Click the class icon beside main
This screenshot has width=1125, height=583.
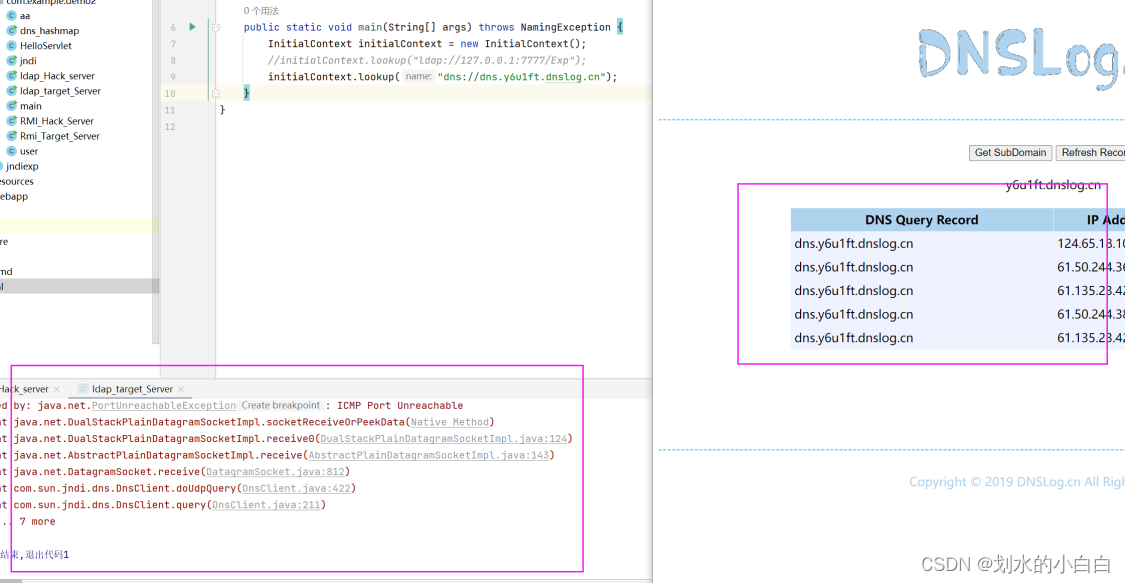click(x=11, y=105)
